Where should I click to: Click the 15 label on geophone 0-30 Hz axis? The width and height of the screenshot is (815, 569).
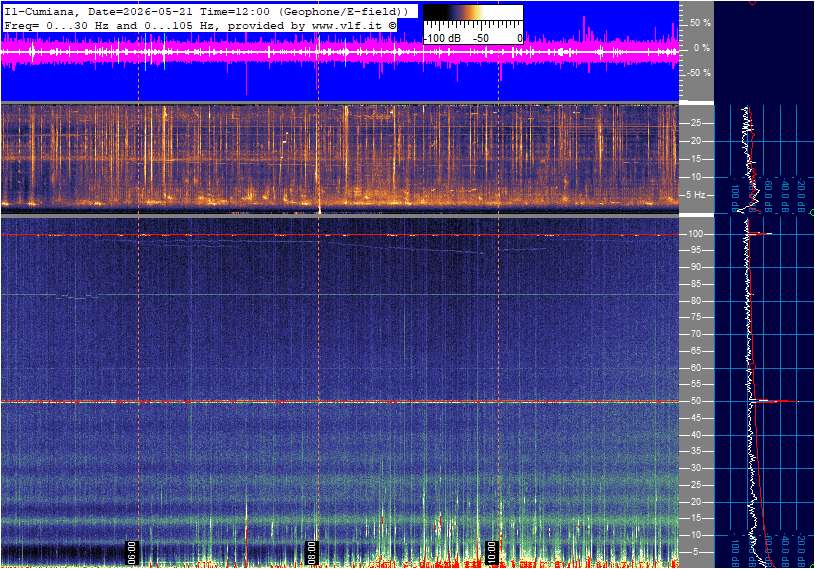click(x=695, y=159)
